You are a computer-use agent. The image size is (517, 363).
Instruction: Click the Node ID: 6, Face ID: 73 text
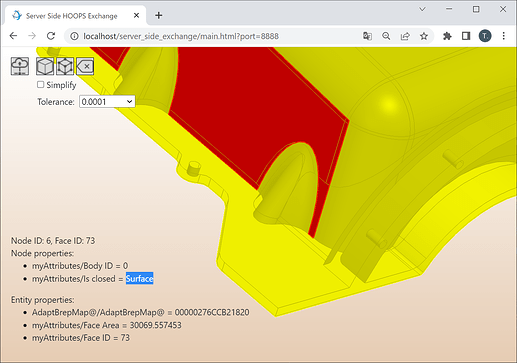click(53, 241)
